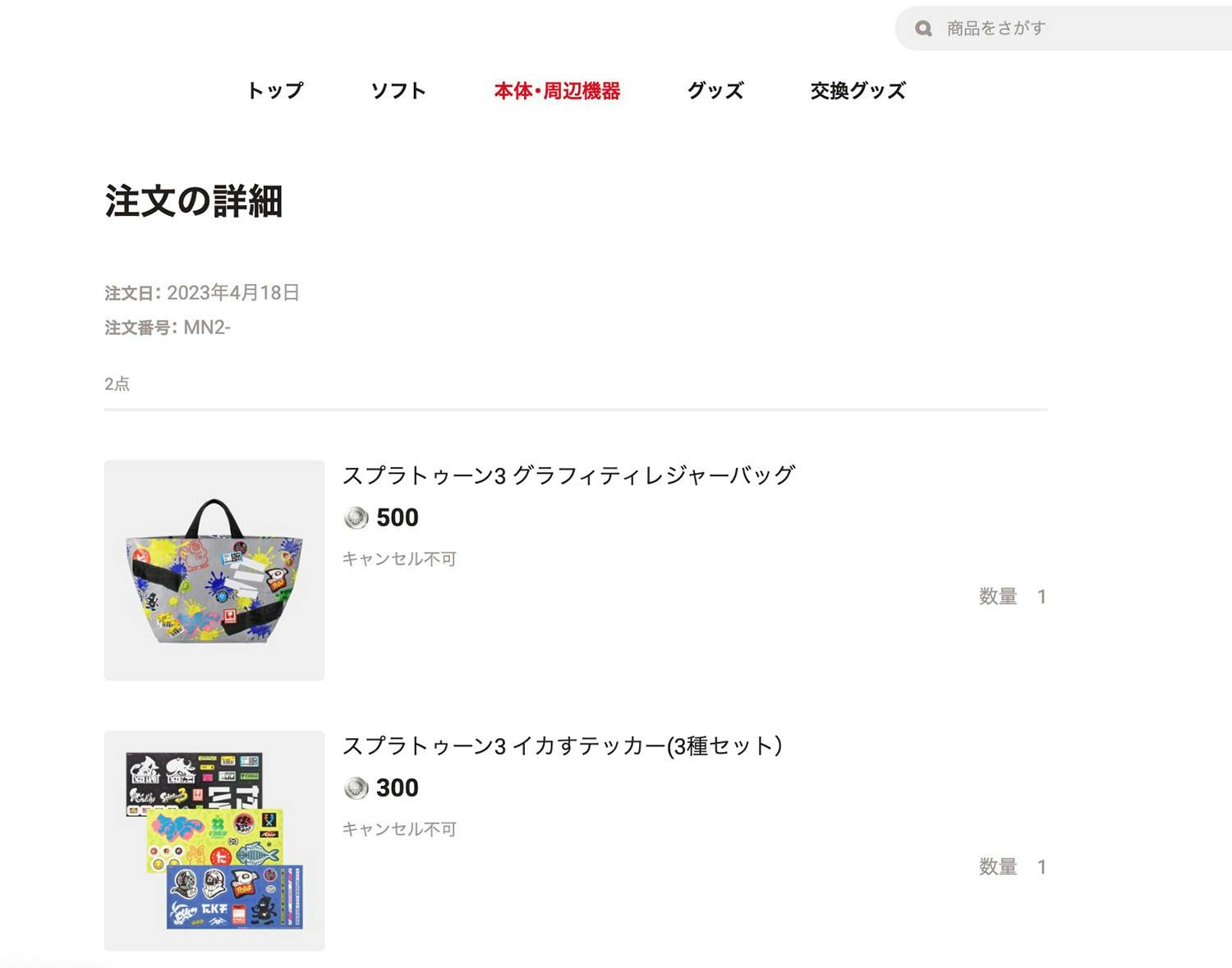This screenshot has width=1232, height=968.
Task: Open the Splatoon 3 graffiti leisure bag thumbnail
Action: pyautogui.click(x=214, y=571)
